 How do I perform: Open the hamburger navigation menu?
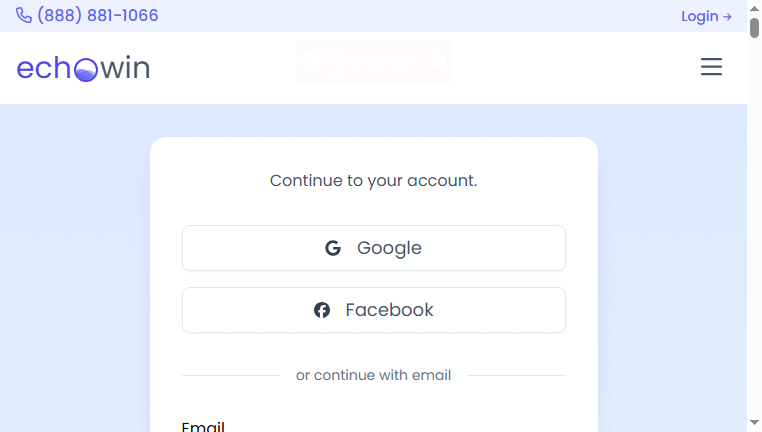711,67
